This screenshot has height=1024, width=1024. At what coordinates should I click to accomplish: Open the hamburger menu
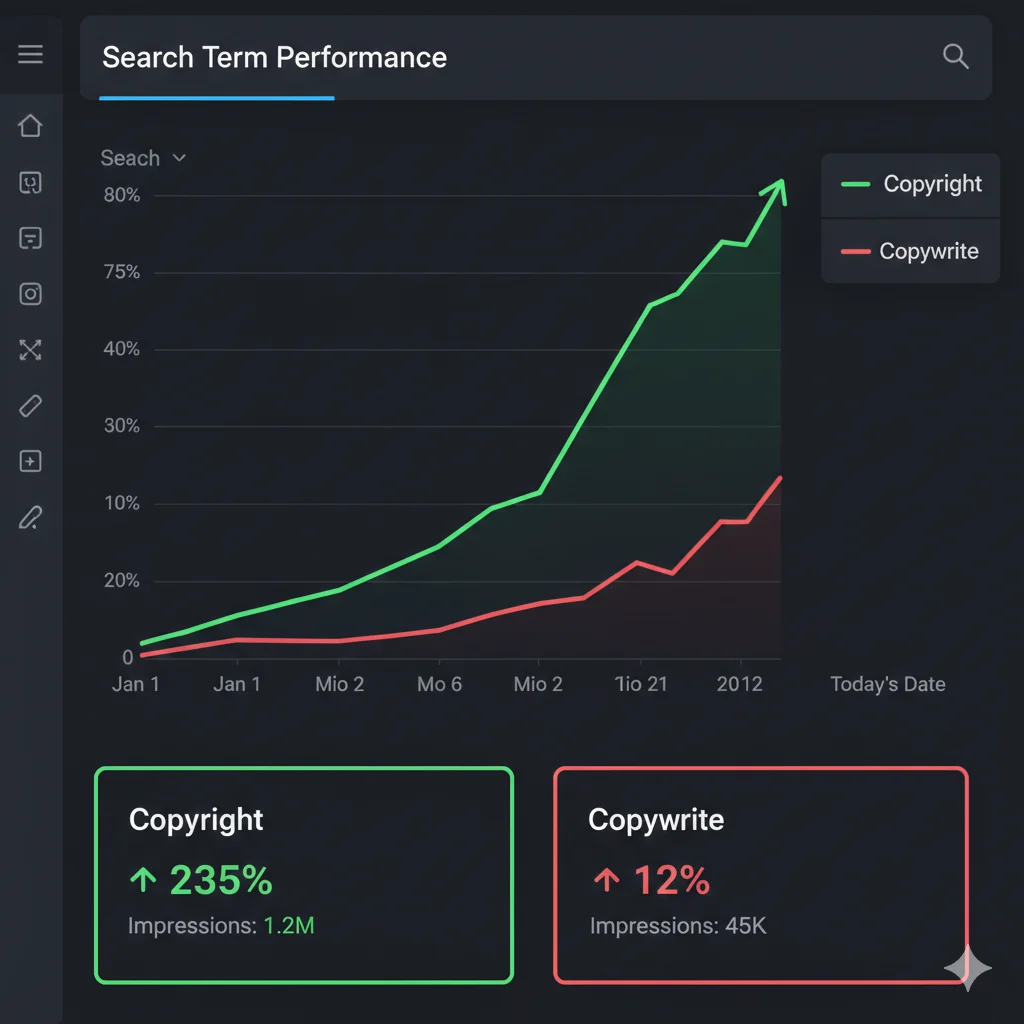click(30, 54)
